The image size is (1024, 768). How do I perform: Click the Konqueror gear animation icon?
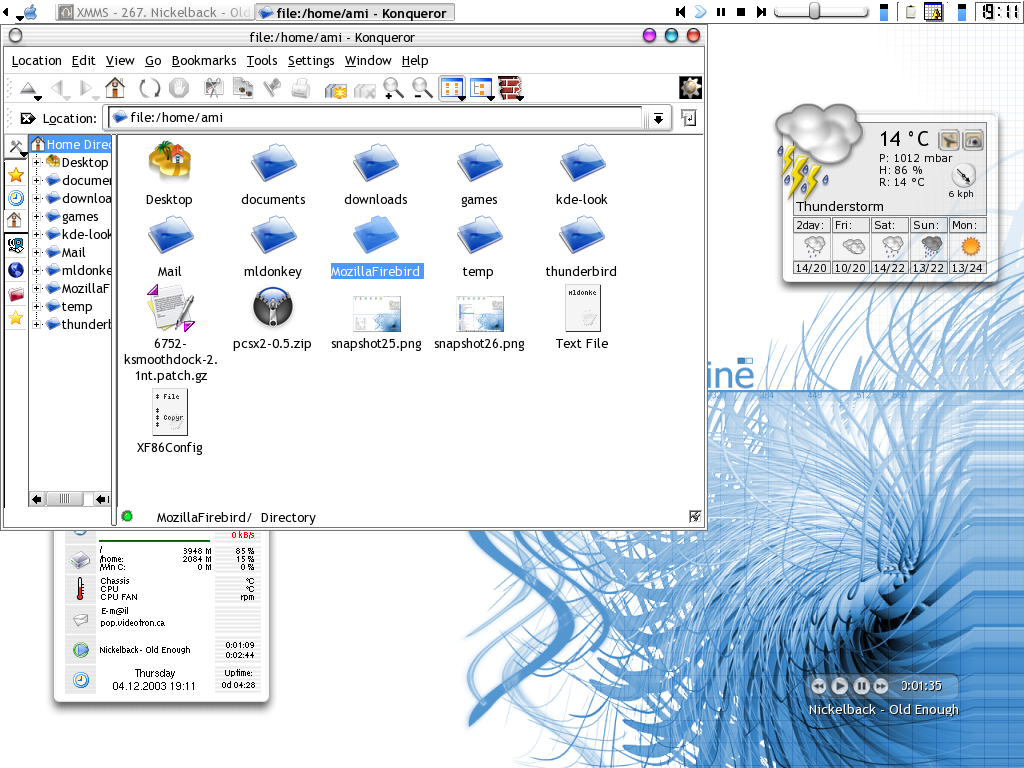[690, 88]
